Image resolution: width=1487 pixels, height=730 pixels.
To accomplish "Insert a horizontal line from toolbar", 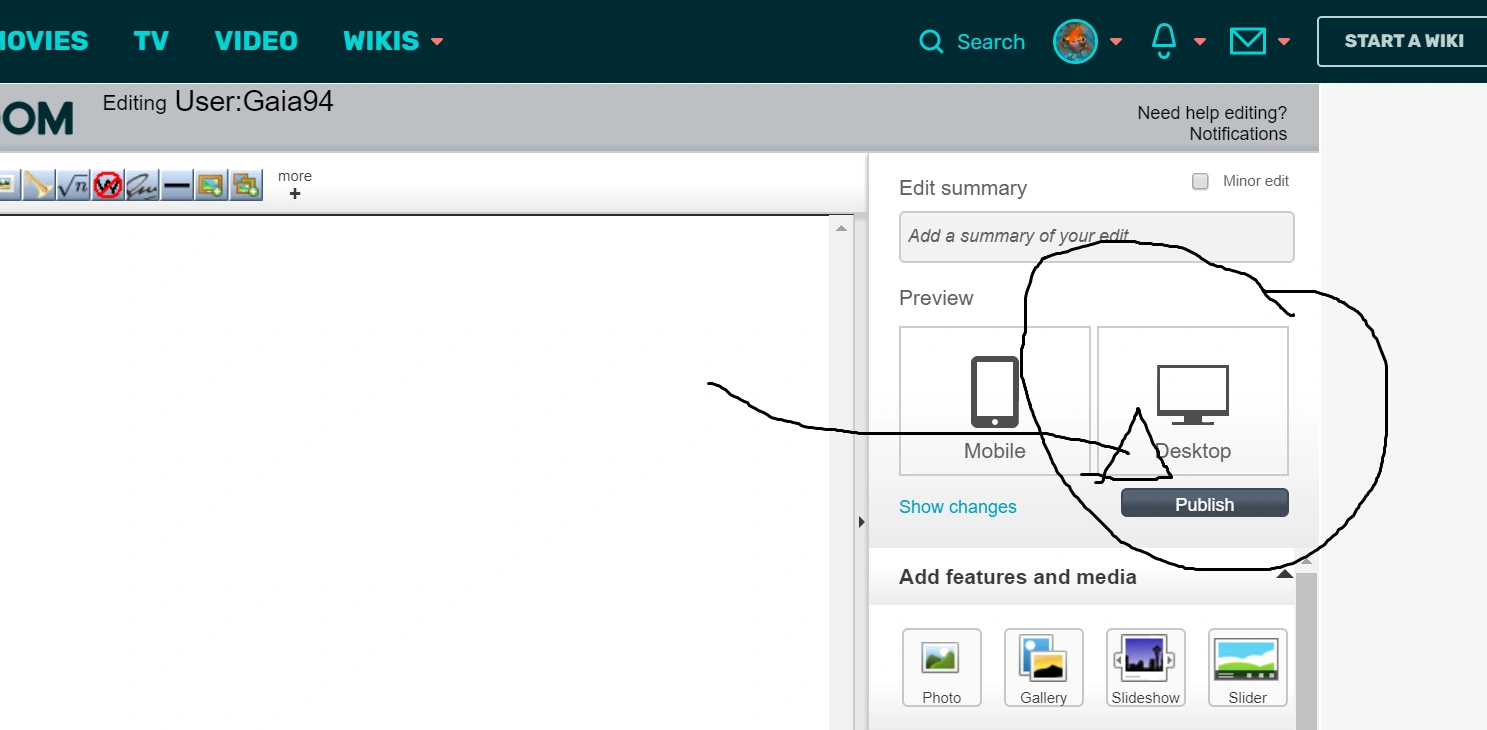I will pos(177,185).
